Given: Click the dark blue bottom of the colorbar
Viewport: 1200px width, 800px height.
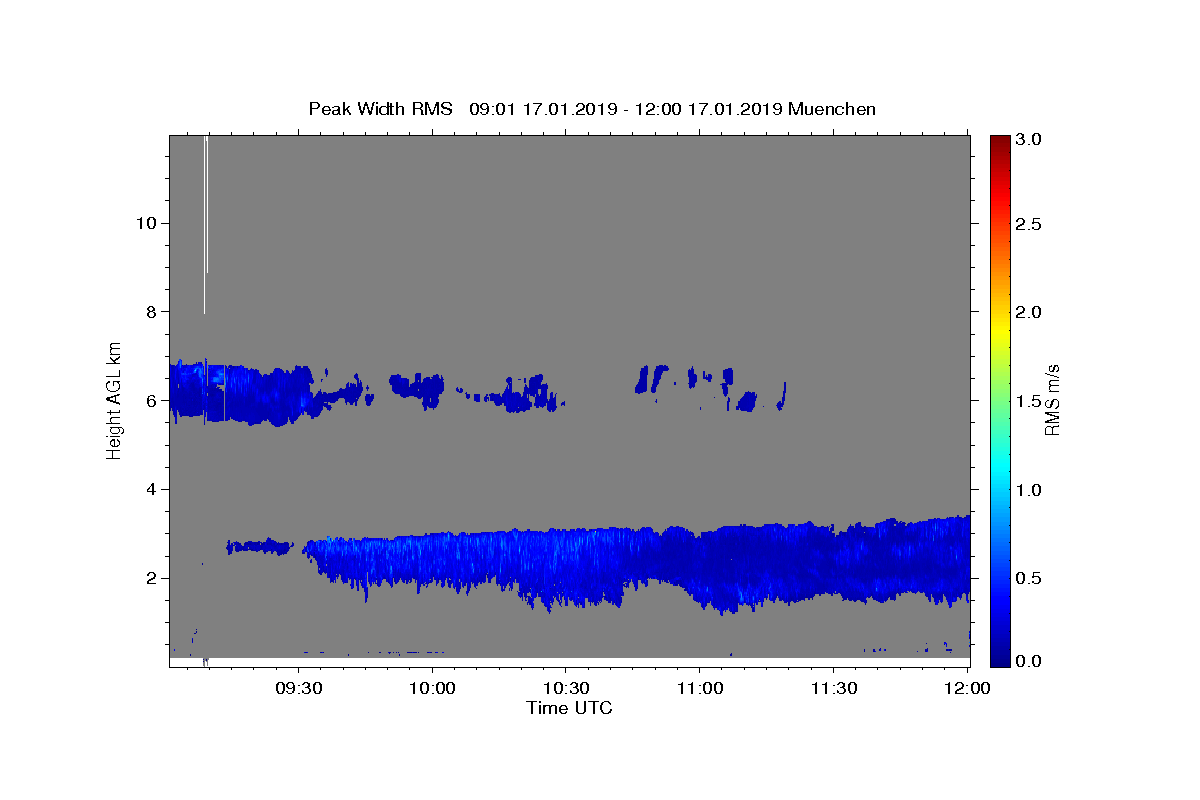Looking at the screenshot, I should [1000, 658].
